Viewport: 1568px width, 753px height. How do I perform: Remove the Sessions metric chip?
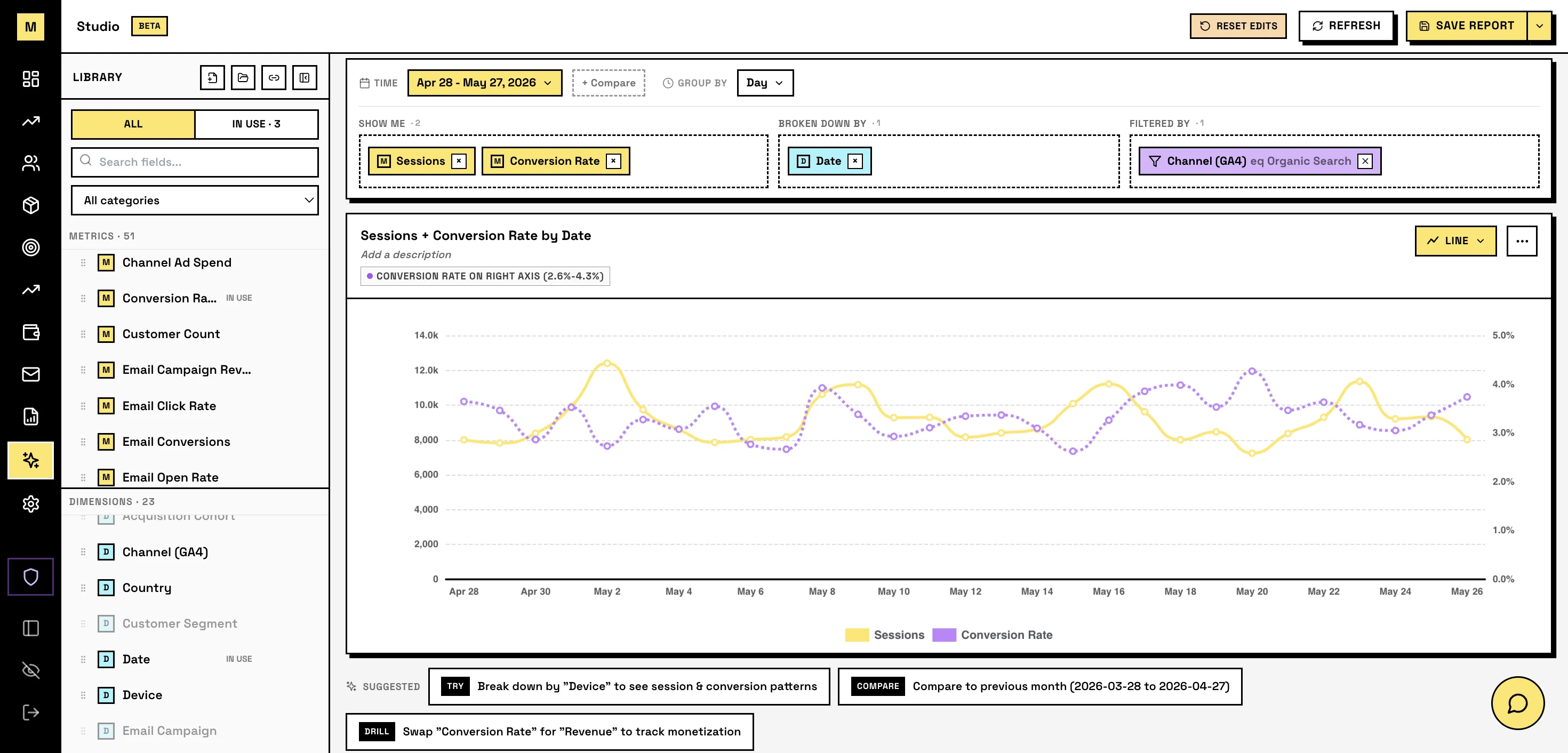(x=459, y=161)
